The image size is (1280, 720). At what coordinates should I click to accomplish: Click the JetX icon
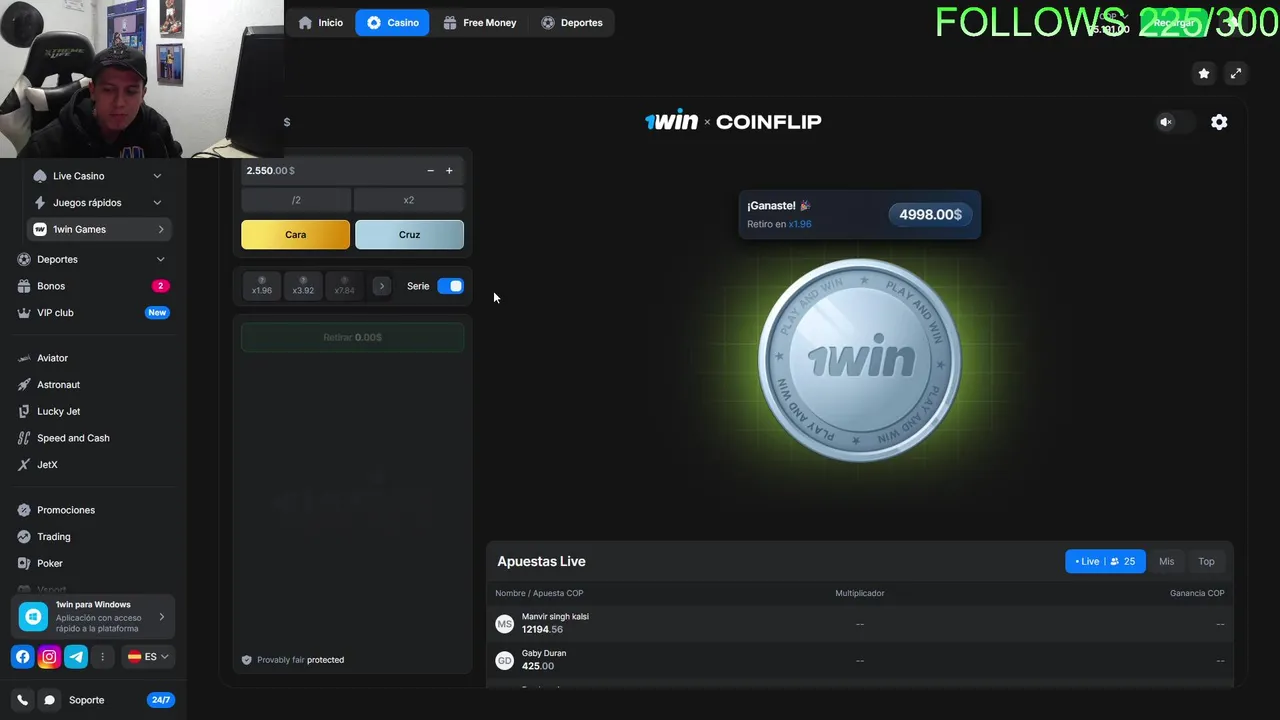(25, 465)
